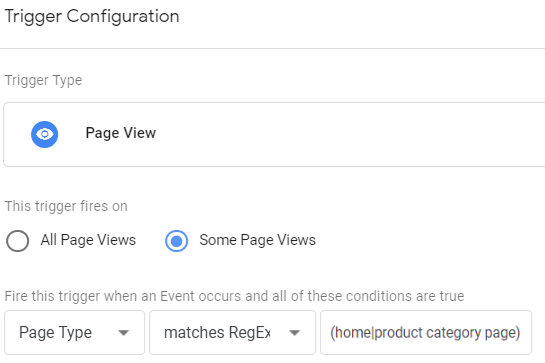
Task: Open the matches RegEx operator dropdown
Action: pos(233,332)
